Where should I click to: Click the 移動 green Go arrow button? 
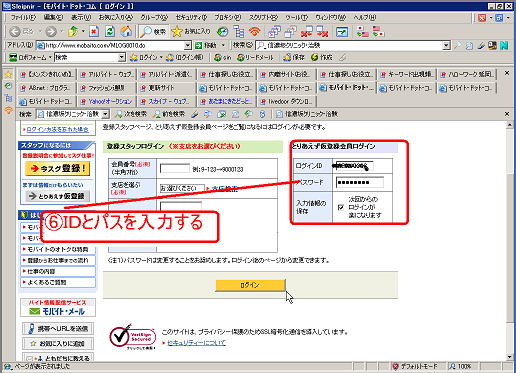[x=206, y=45]
